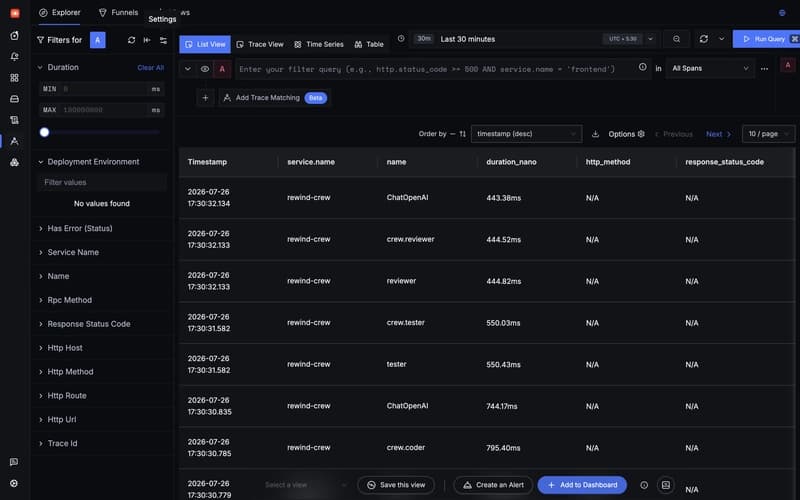The width and height of the screenshot is (800, 500).
Task: Click the magnifier zoom icon in time bar
Action: tap(677, 39)
